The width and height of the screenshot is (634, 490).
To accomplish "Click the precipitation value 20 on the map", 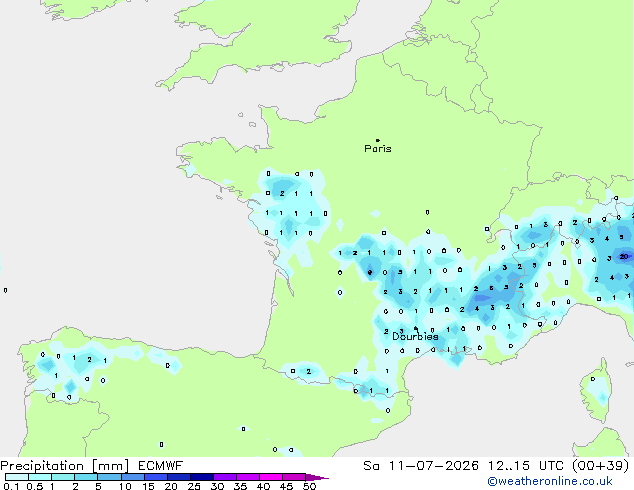I will click(x=624, y=256).
